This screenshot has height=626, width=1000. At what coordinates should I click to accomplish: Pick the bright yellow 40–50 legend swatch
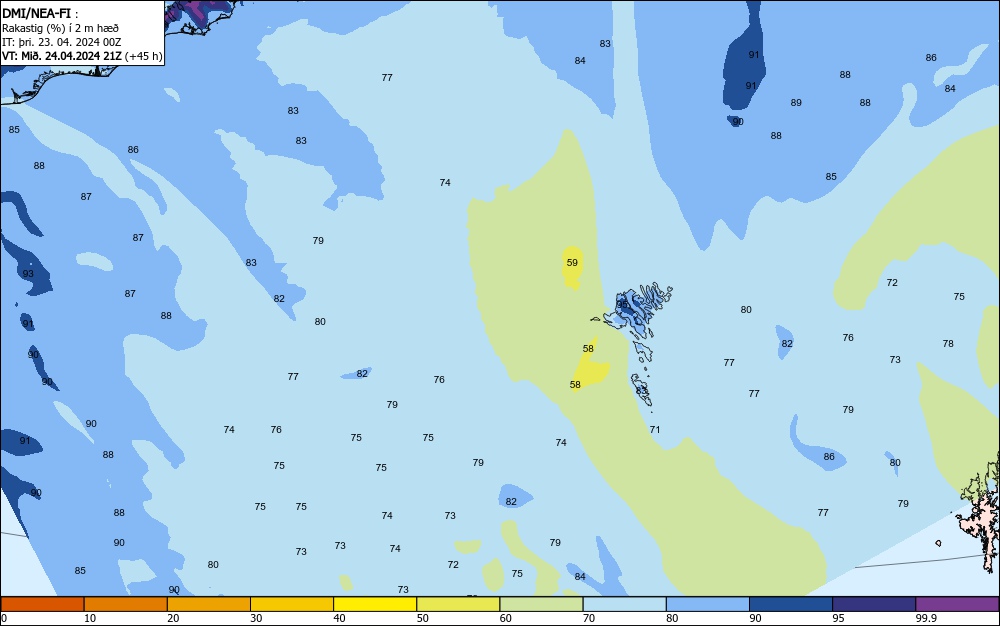coord(375,604)
